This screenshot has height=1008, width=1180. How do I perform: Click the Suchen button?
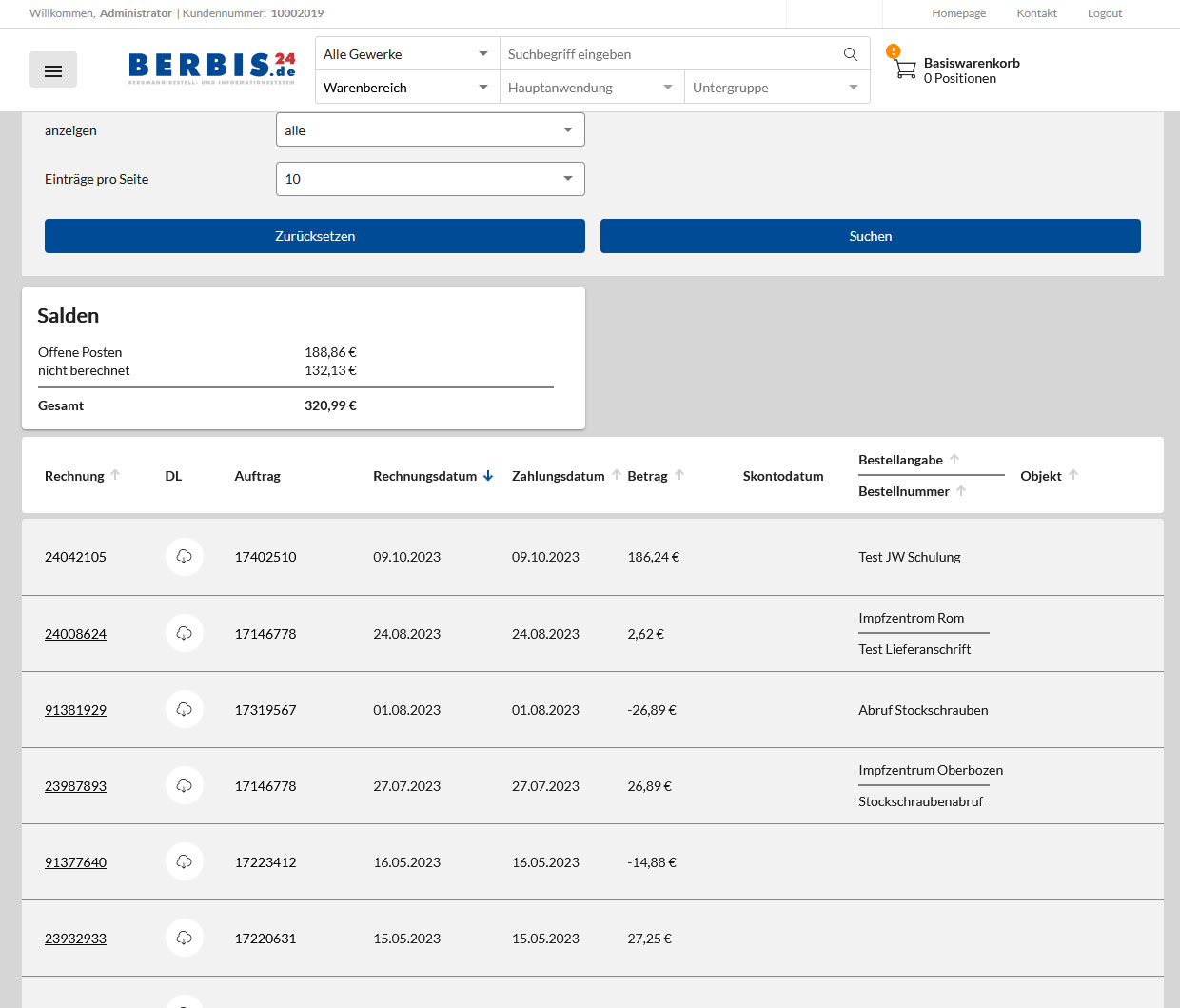click(x=871, y=236)
